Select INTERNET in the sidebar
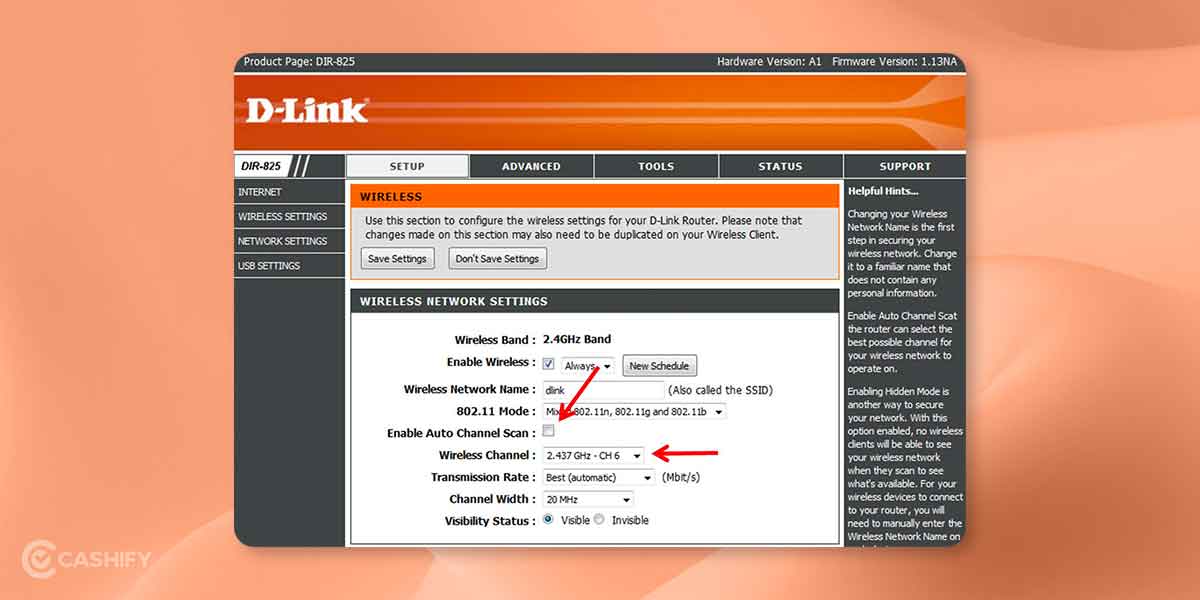This screenshot has width=1200, height=600. [x=289, y=192]
